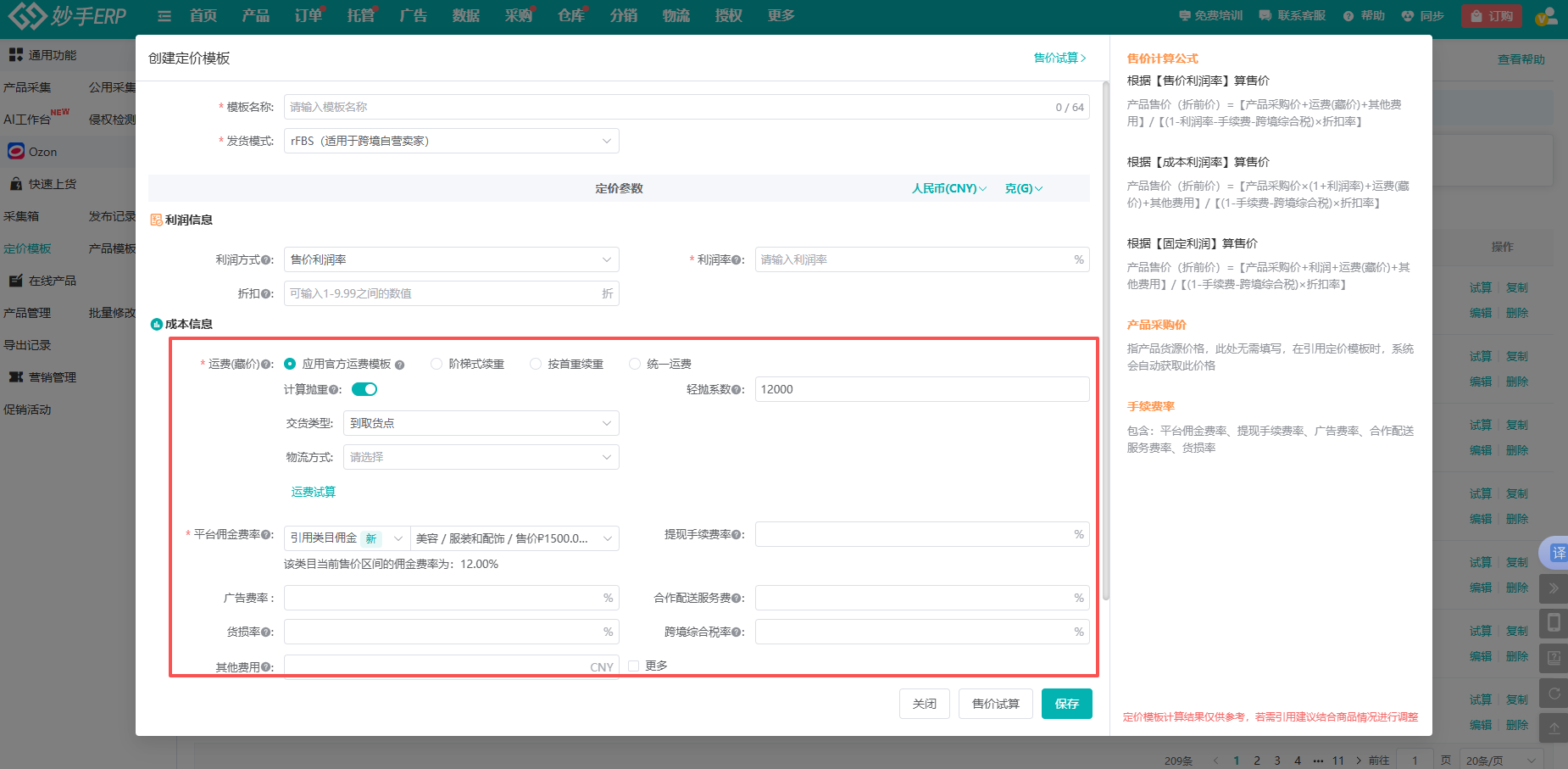Click the translate floating icon on right edge
Viewport: 1568px width, 769px height.
tap(1557, 553)
